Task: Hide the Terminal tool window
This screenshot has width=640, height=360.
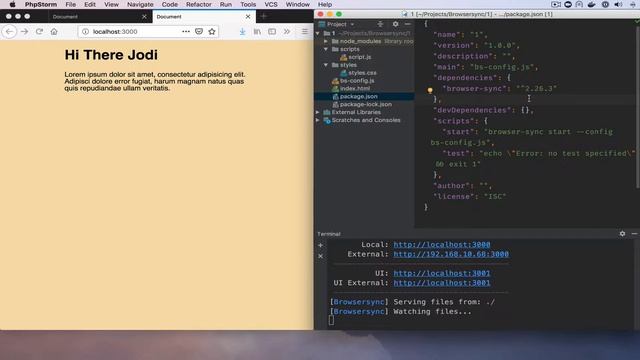Action: [x=634, y=233]
